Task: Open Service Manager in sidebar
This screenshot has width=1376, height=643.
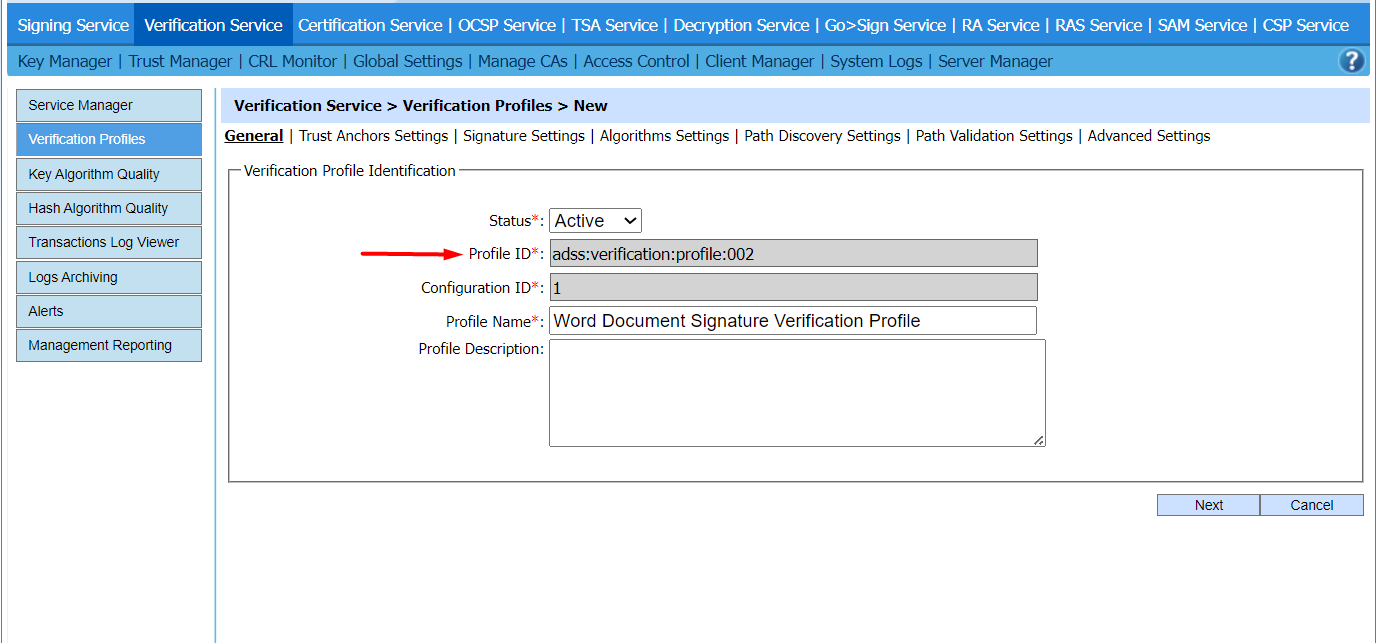Action: 109,105
